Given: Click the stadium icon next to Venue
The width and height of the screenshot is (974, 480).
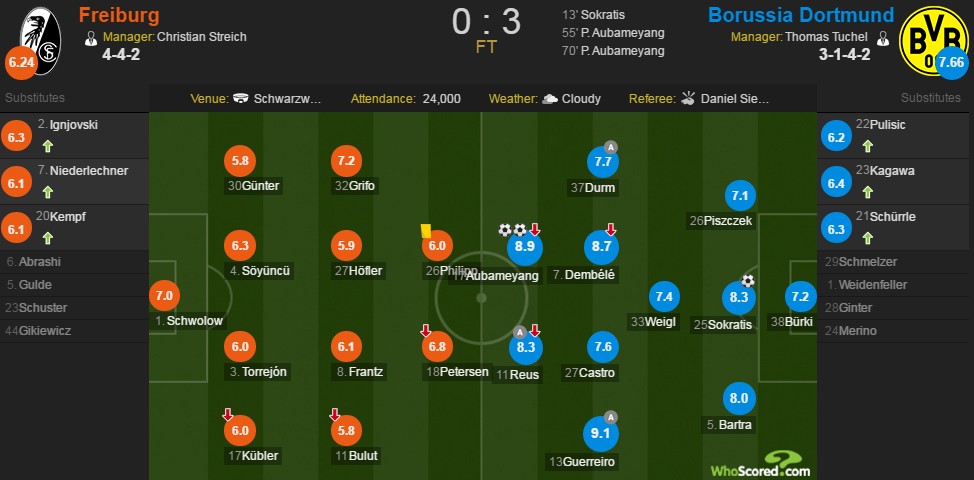Looking at the screenshot, I should (x=242, y=99).
